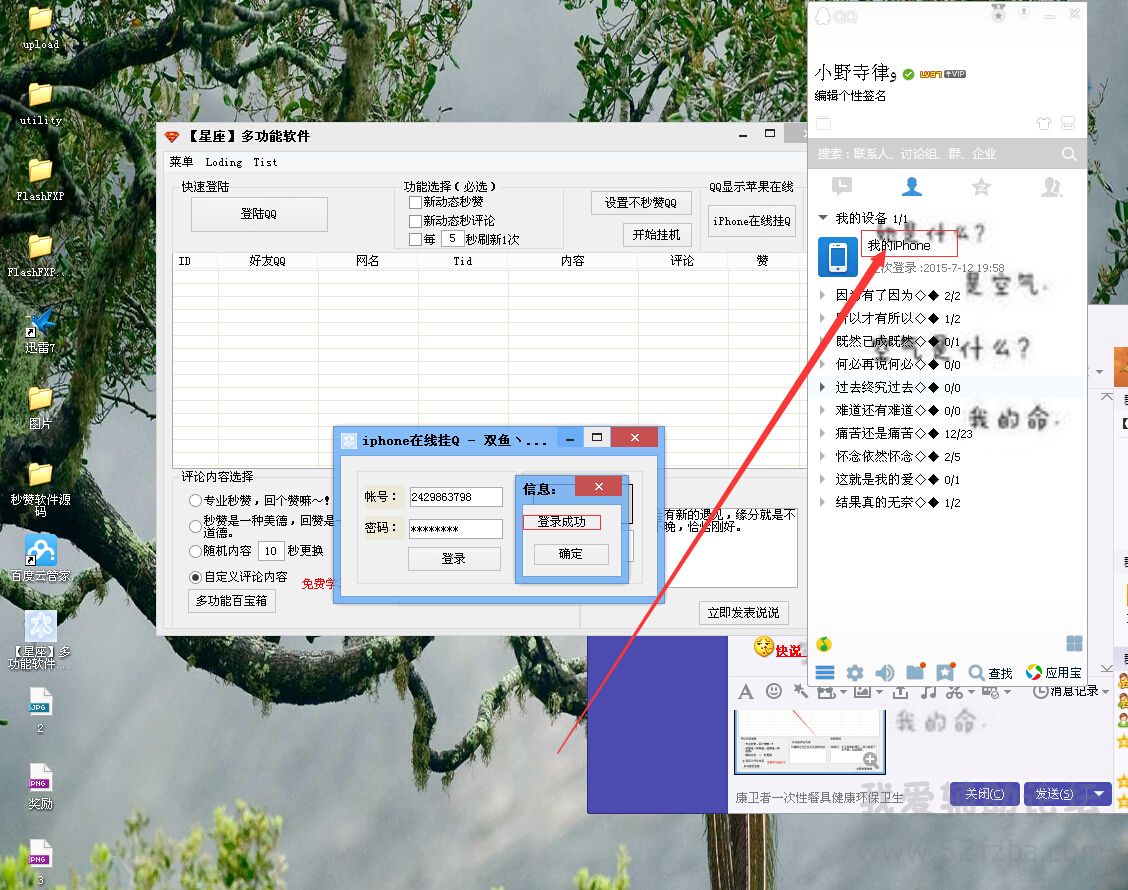
Task: Open the Tist menu
Action: tap(265, 162)
